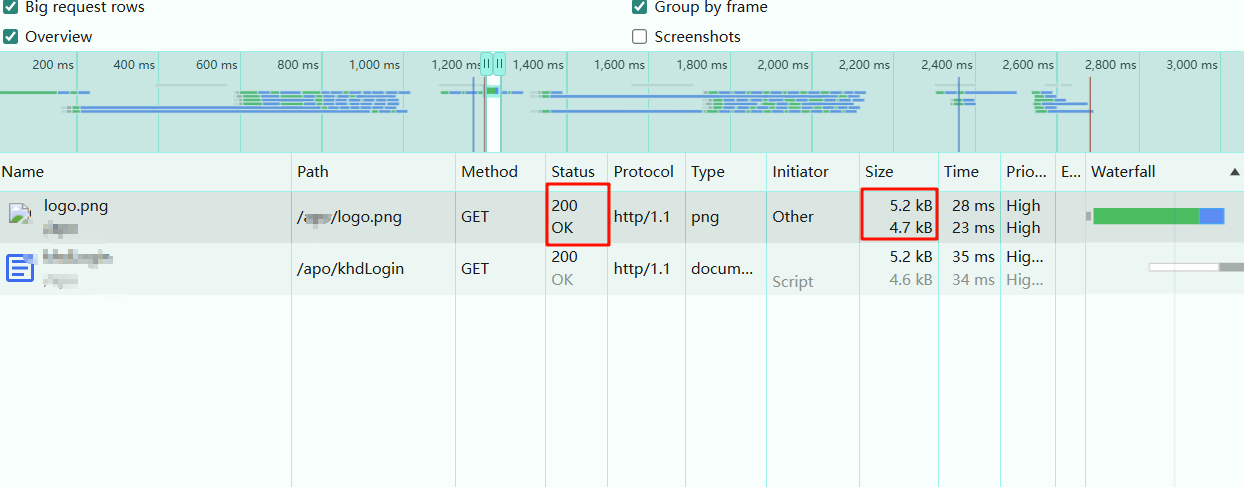Sort requests by the Name column header
The image size is (1244, 487).
pyautogui.click(x=23, y=172)
